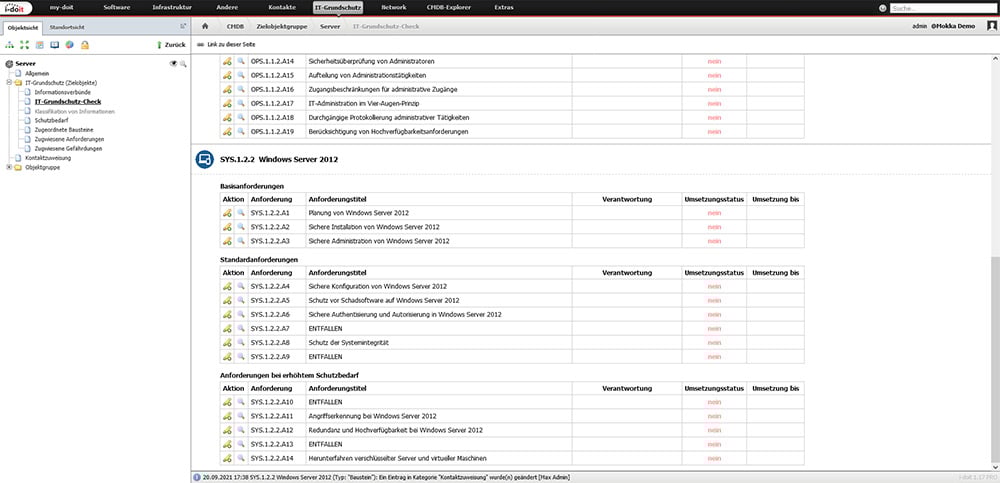The image size is (1000, 483).
Task: Click the scrollbar up arrow
Action: 995,57
